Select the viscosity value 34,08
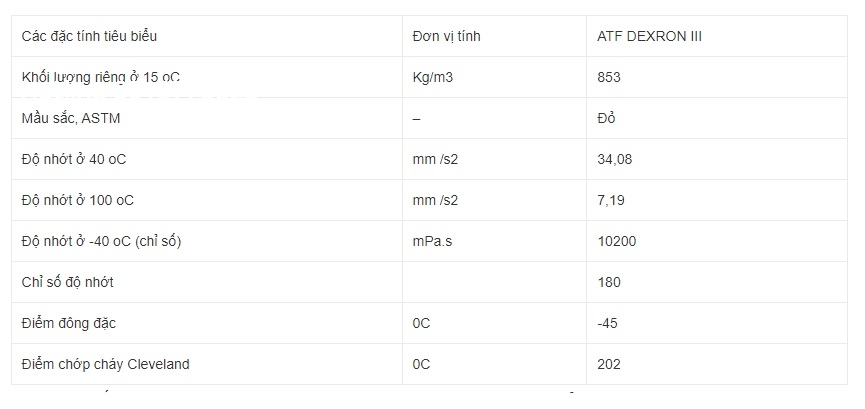 pos(615,159)
